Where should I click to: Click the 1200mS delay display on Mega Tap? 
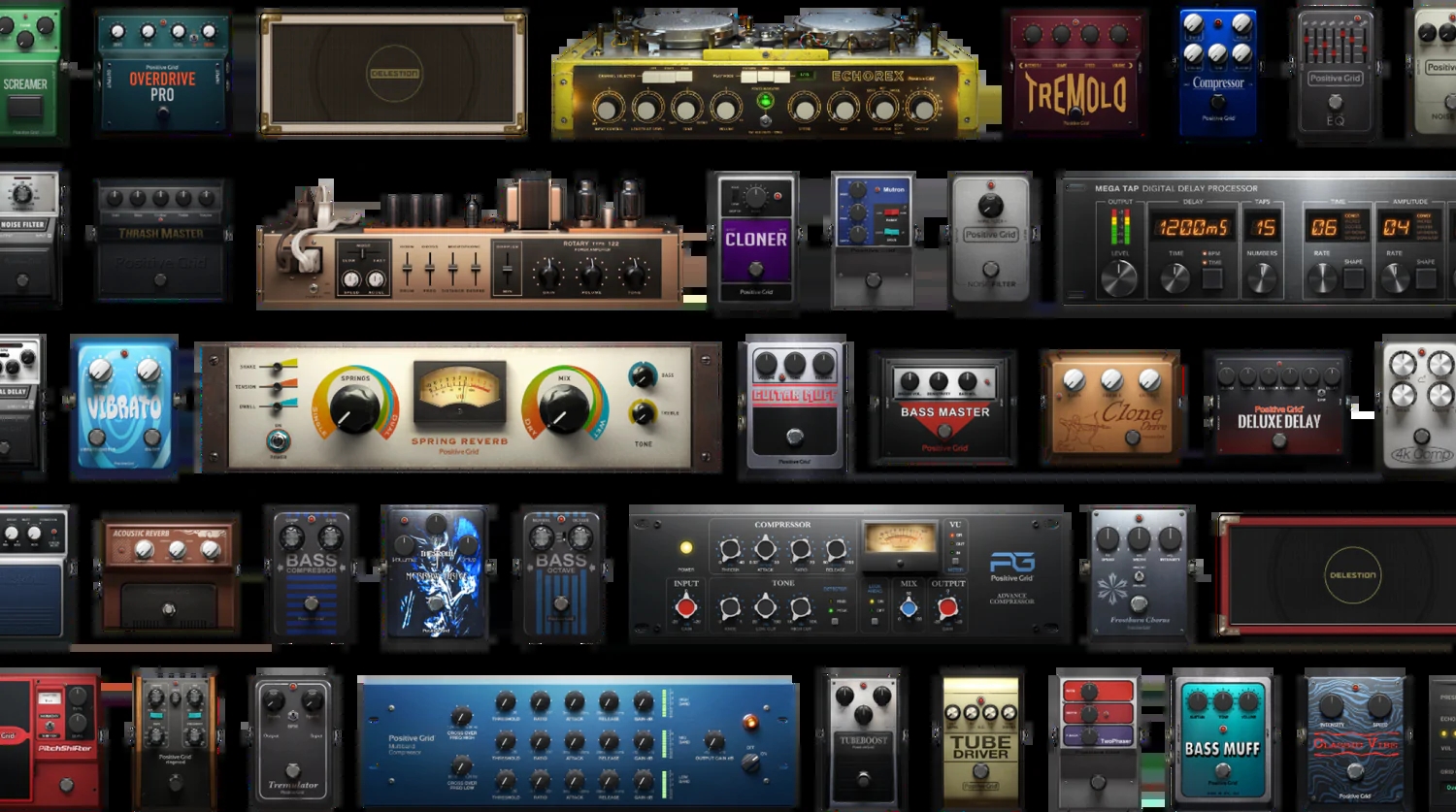click(x=1193, y=228)
